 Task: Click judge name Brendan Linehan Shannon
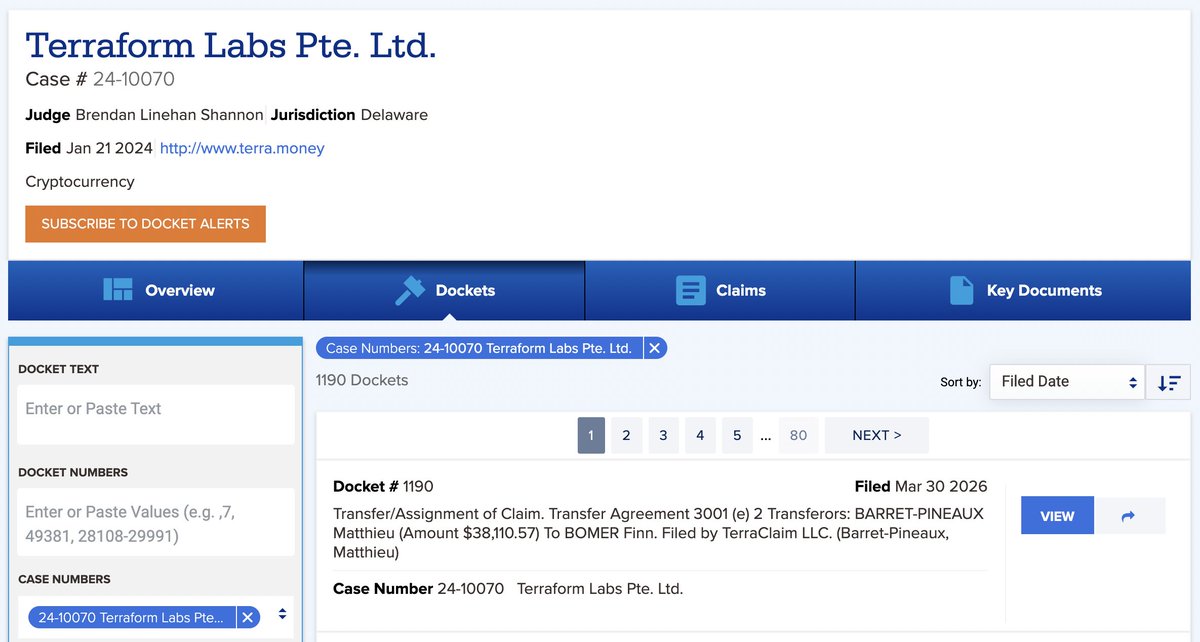pos(170,115)
